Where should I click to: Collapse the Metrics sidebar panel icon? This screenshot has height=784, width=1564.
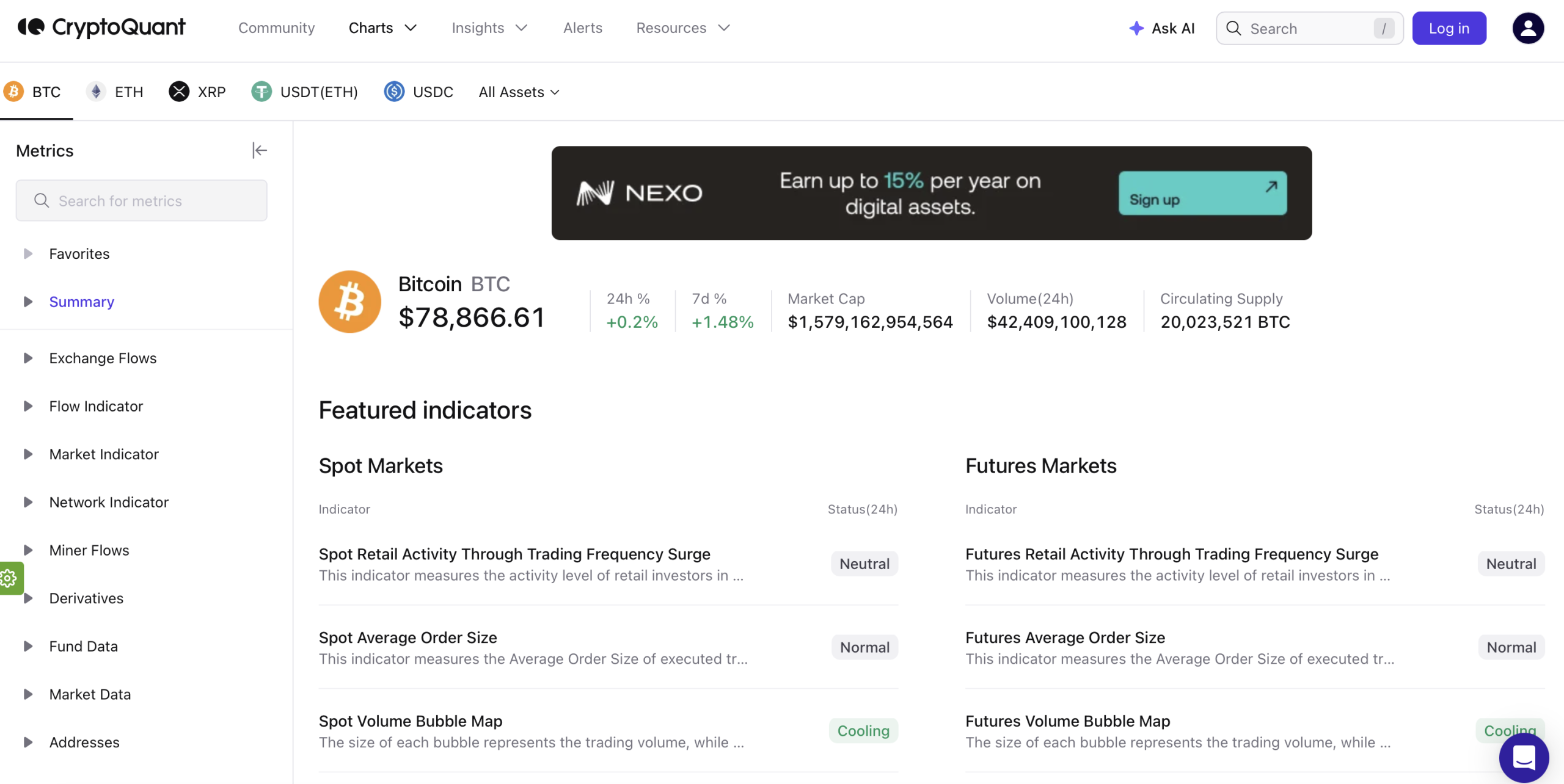coord(260,150)
